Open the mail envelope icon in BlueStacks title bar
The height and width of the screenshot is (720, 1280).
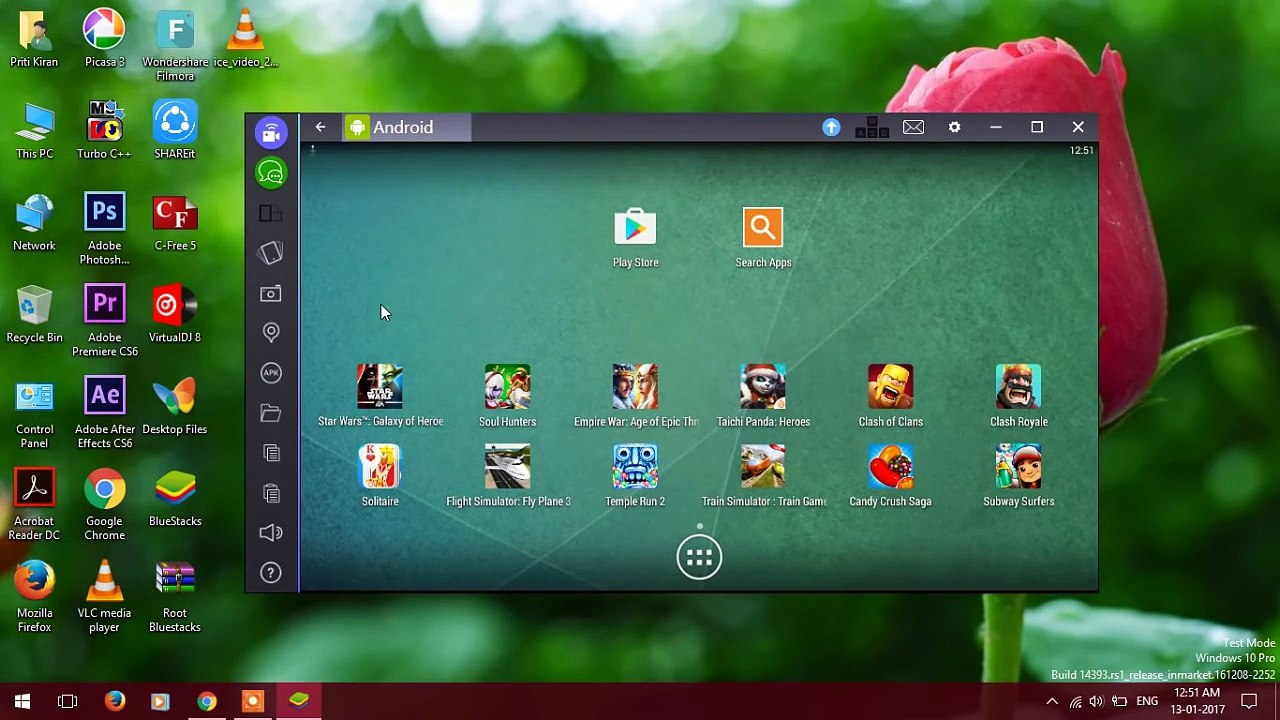tap(913, 127)
